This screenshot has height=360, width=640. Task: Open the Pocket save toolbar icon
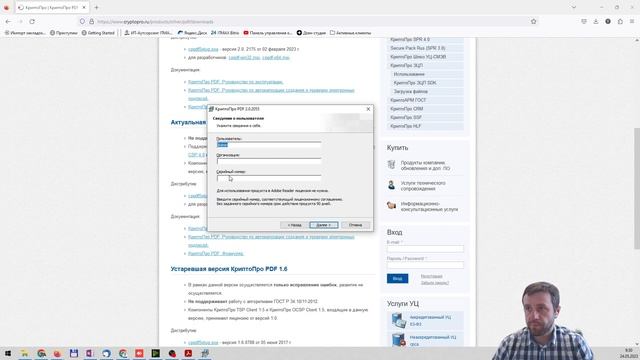(584, 21)
